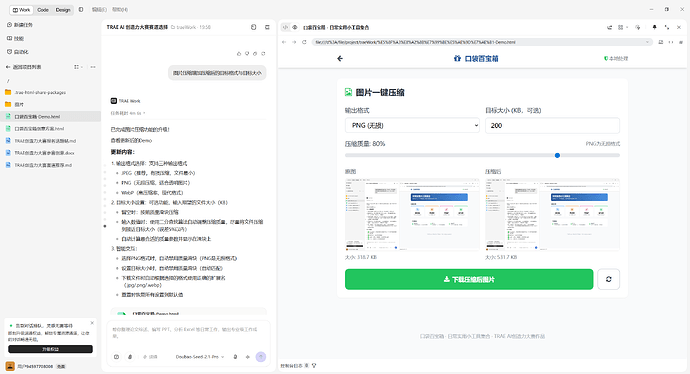Click the thumbs-up icon above the chat message

[x=239, y=54]
